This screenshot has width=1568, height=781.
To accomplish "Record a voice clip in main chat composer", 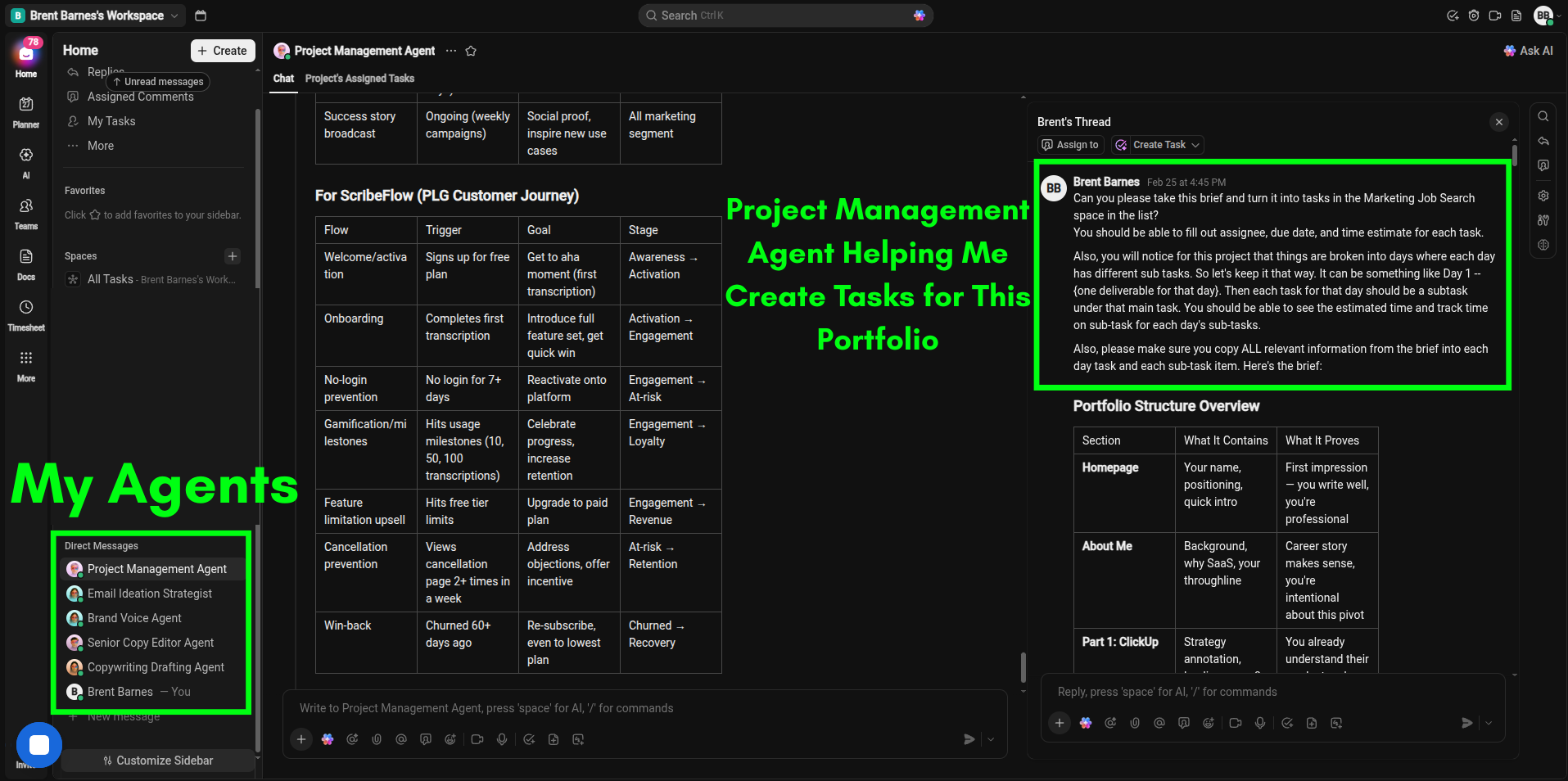I will click(x=502, y=739).
